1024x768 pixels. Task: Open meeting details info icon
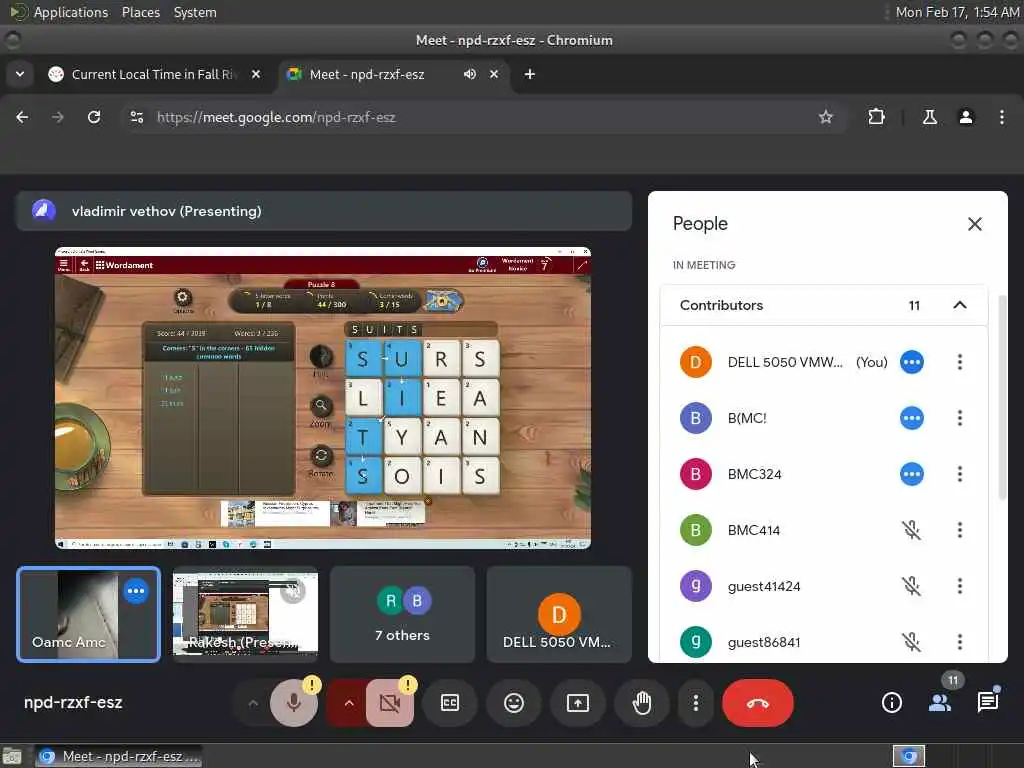pos(891,703)
